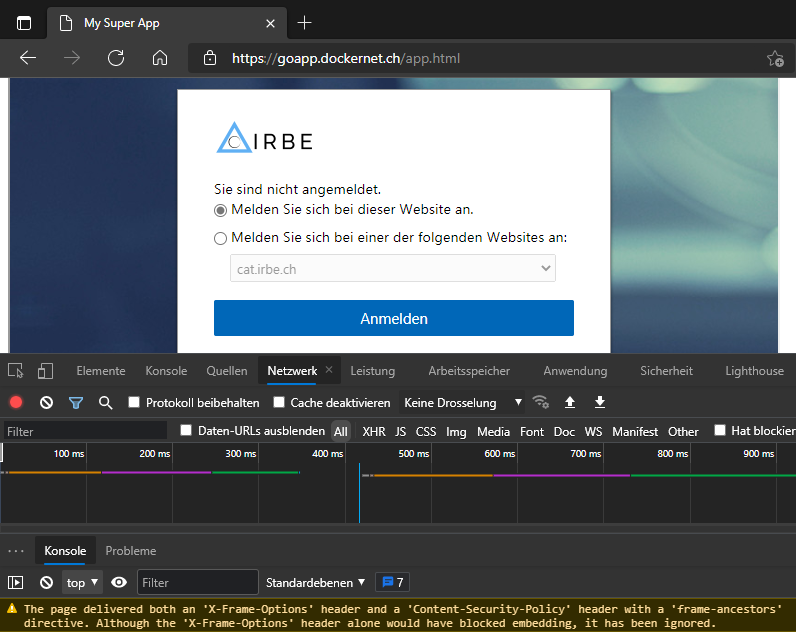
Task: Filter requests by JS type
Action: coord(401,431)
